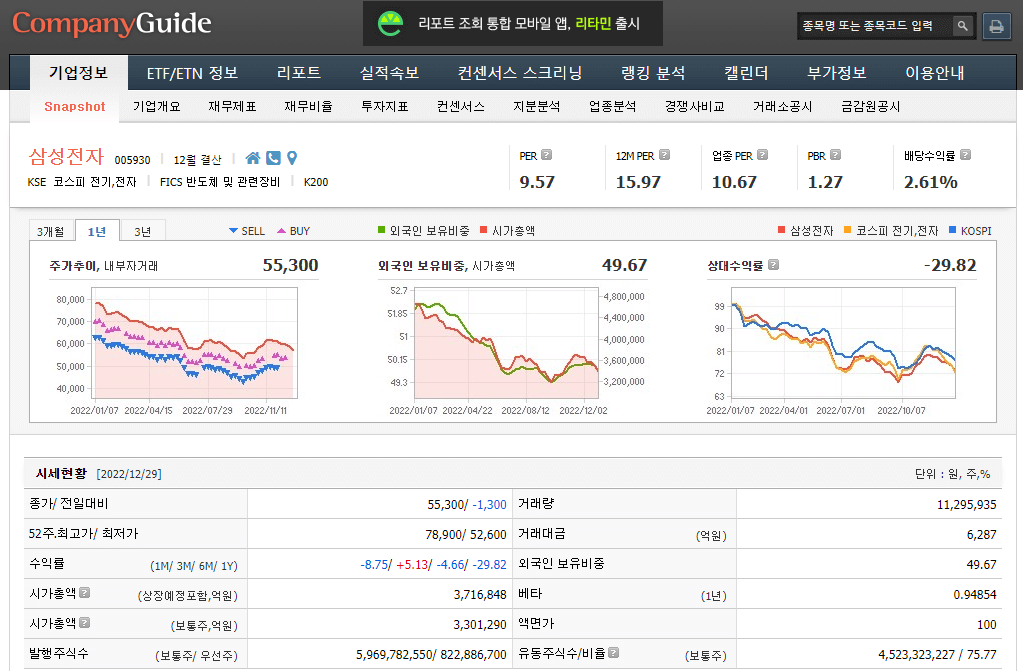Open the 이용안내 menu
This screenshot has width=1023, height=671.
point(935,72)
